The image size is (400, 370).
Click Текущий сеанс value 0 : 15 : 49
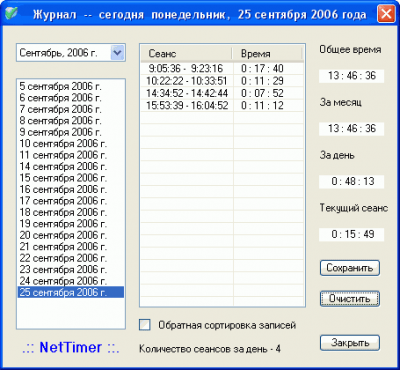click(x=352, y=234)
